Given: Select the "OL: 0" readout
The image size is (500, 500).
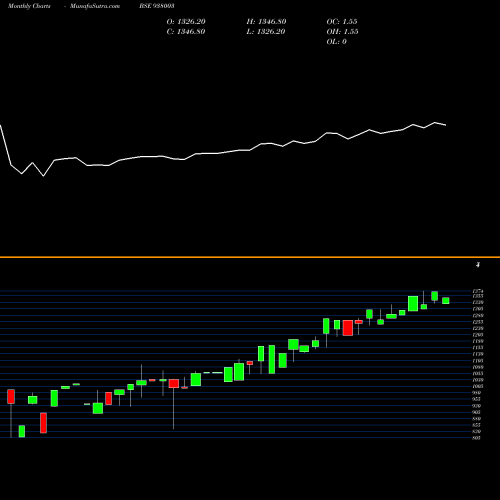Looking at the screenshot, I should [x=337, y=42].
